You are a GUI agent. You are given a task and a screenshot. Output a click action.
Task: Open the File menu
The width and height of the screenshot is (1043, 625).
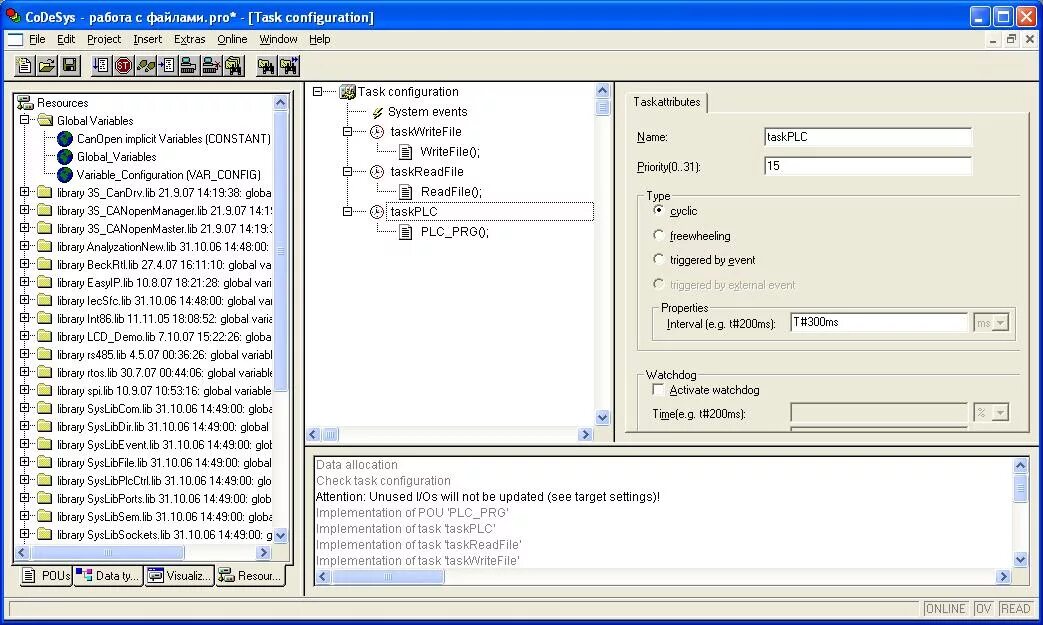(x=37, y=39)
